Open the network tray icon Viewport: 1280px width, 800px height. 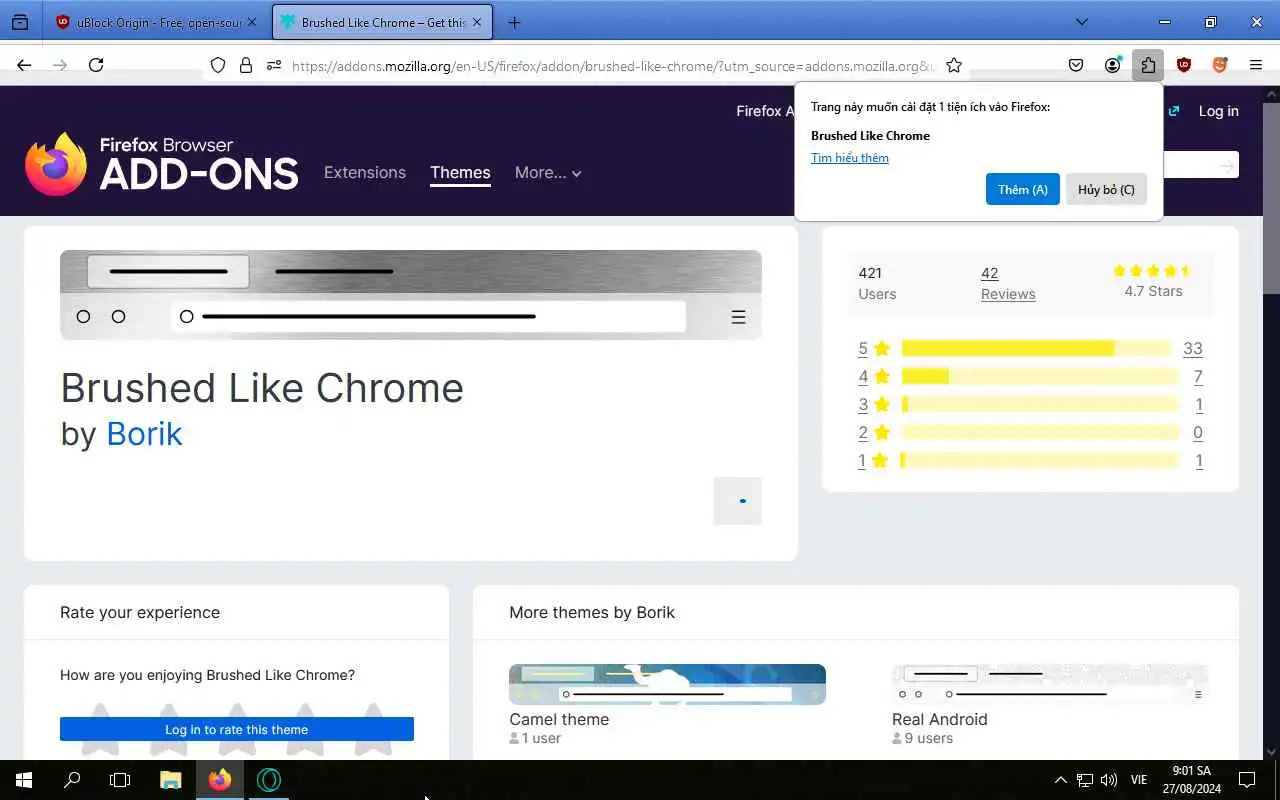[x=1085, y=780]
